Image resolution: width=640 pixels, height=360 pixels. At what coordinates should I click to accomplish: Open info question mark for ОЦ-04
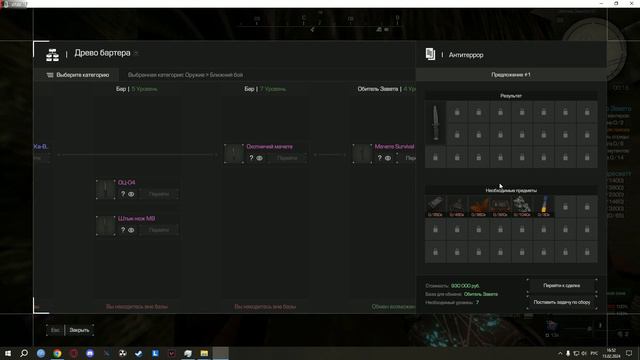[123, 194]
